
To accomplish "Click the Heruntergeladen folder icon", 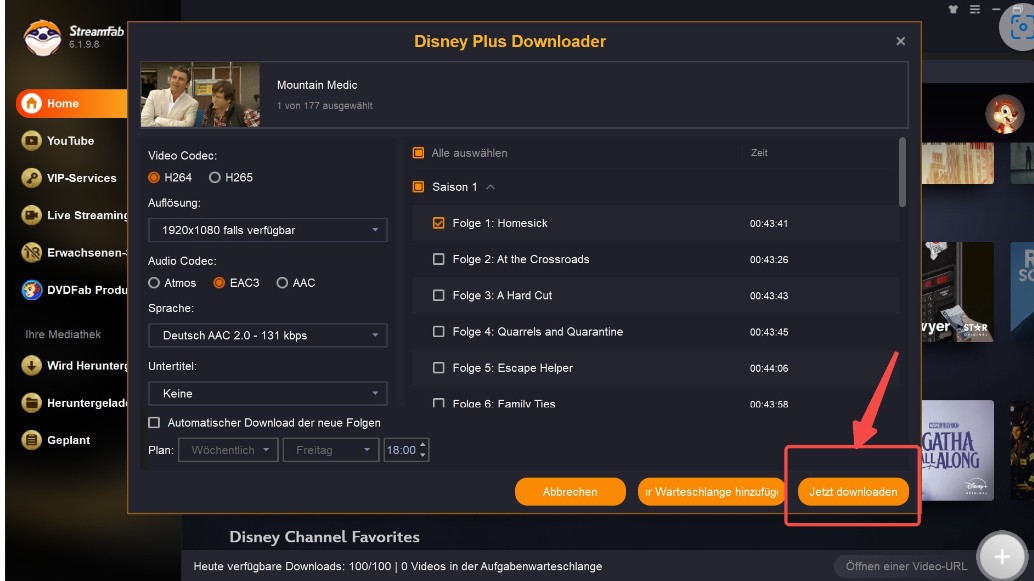I will pyautogui.click(x=31, y=402).
